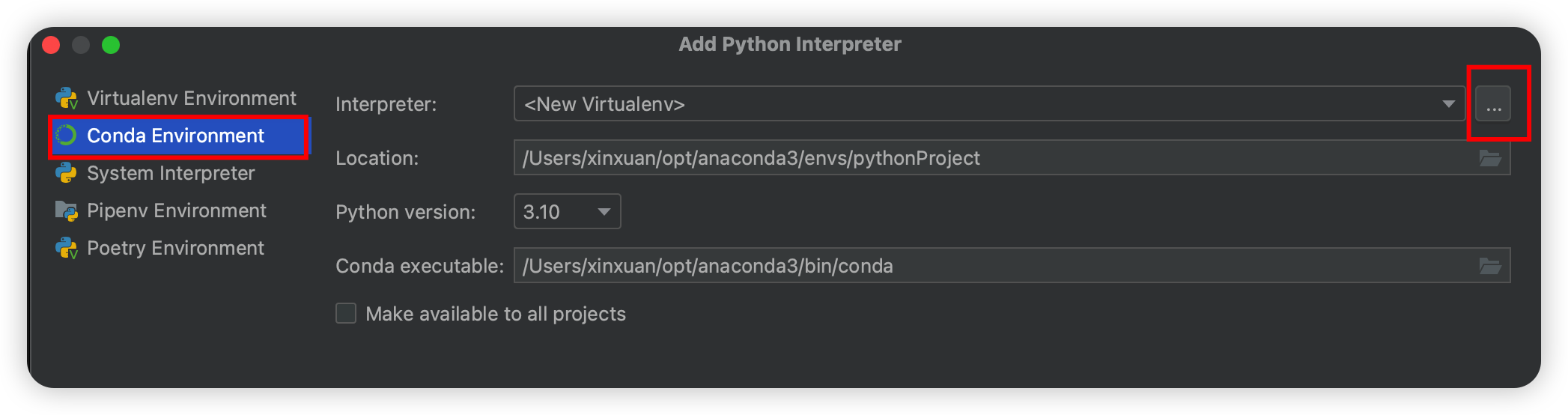Browse for Conda executable folder icon
This screenshot has width=1568, height=415.
(1490, 266)
